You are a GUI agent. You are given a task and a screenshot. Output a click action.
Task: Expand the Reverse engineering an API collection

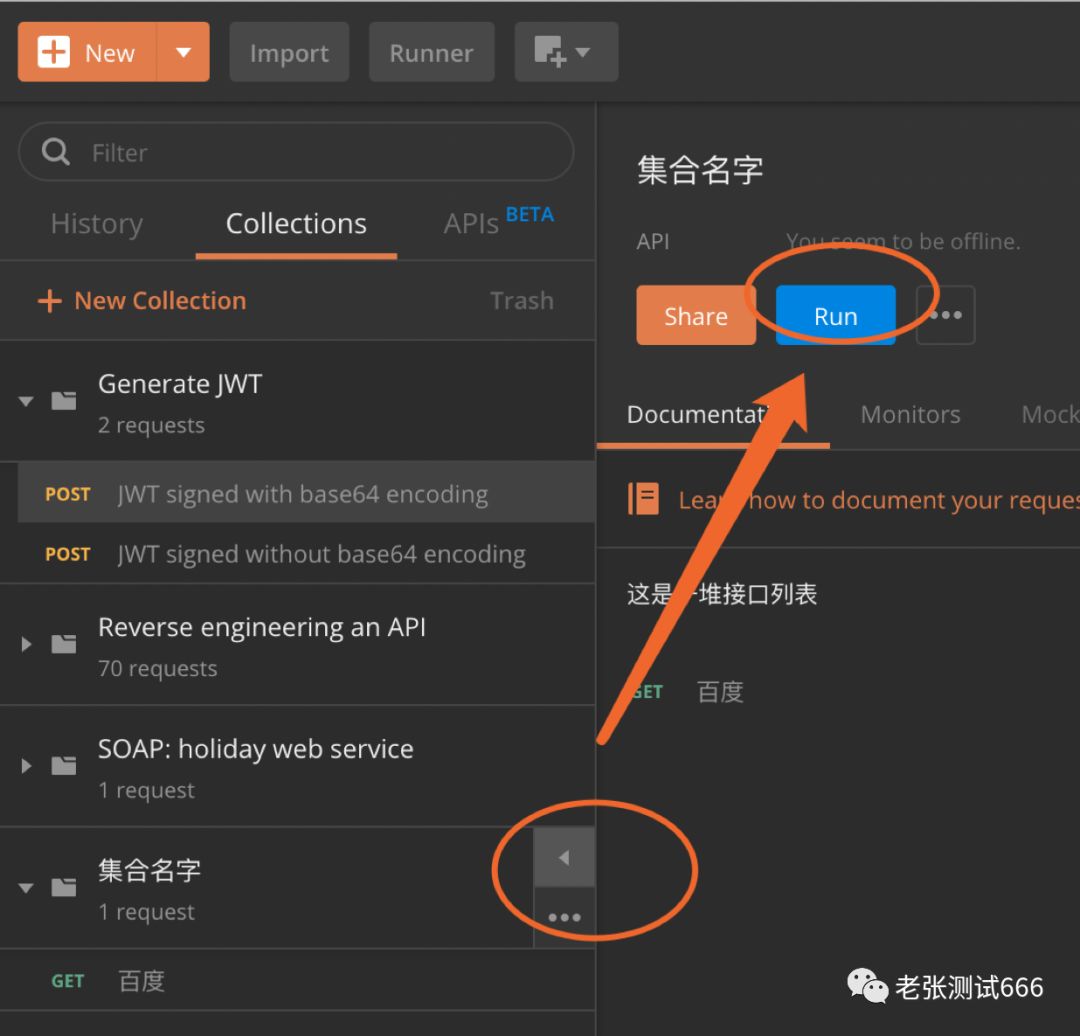[x=25, y=645]
